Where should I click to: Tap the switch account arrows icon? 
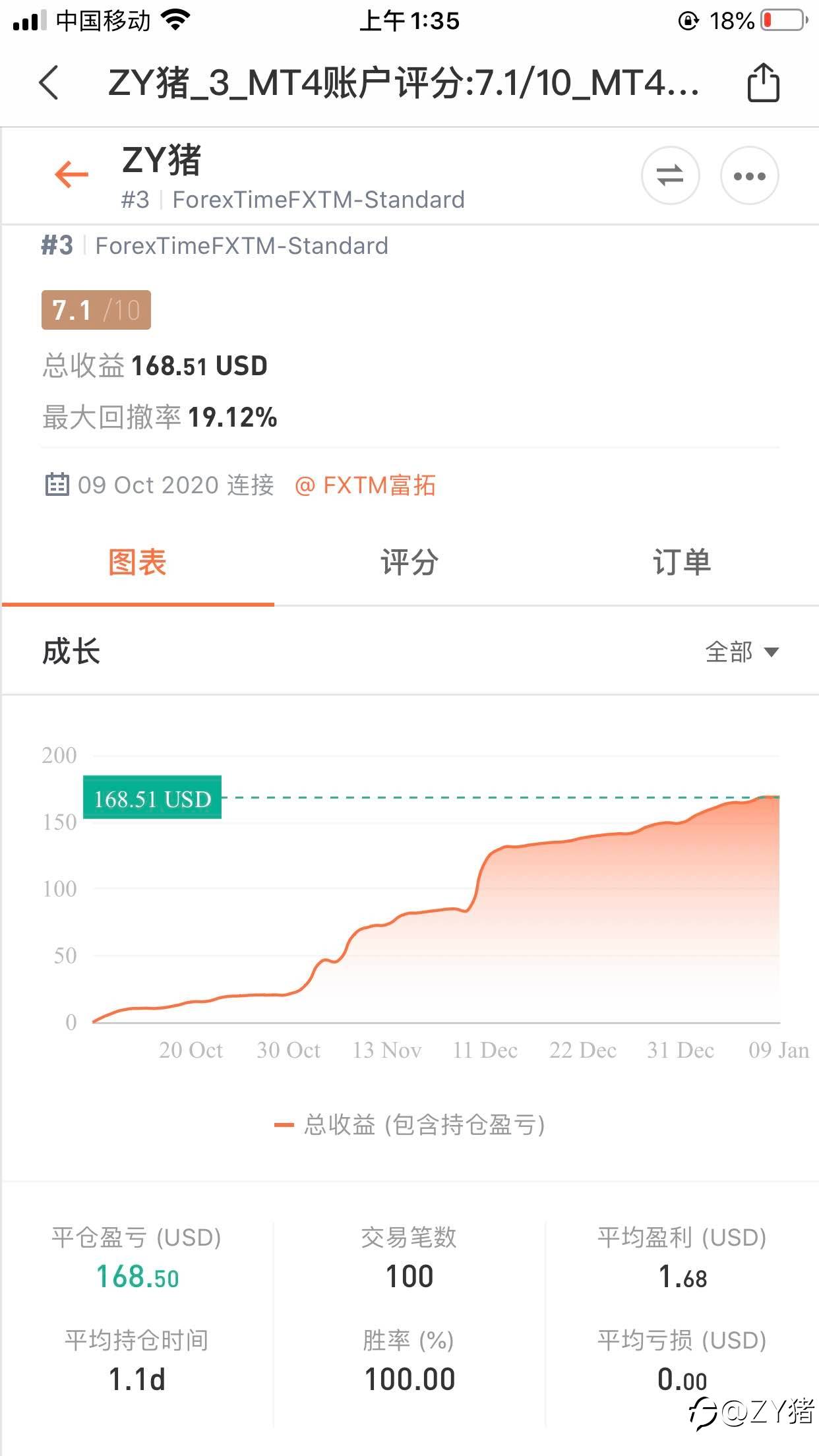(x=670, y=176)
